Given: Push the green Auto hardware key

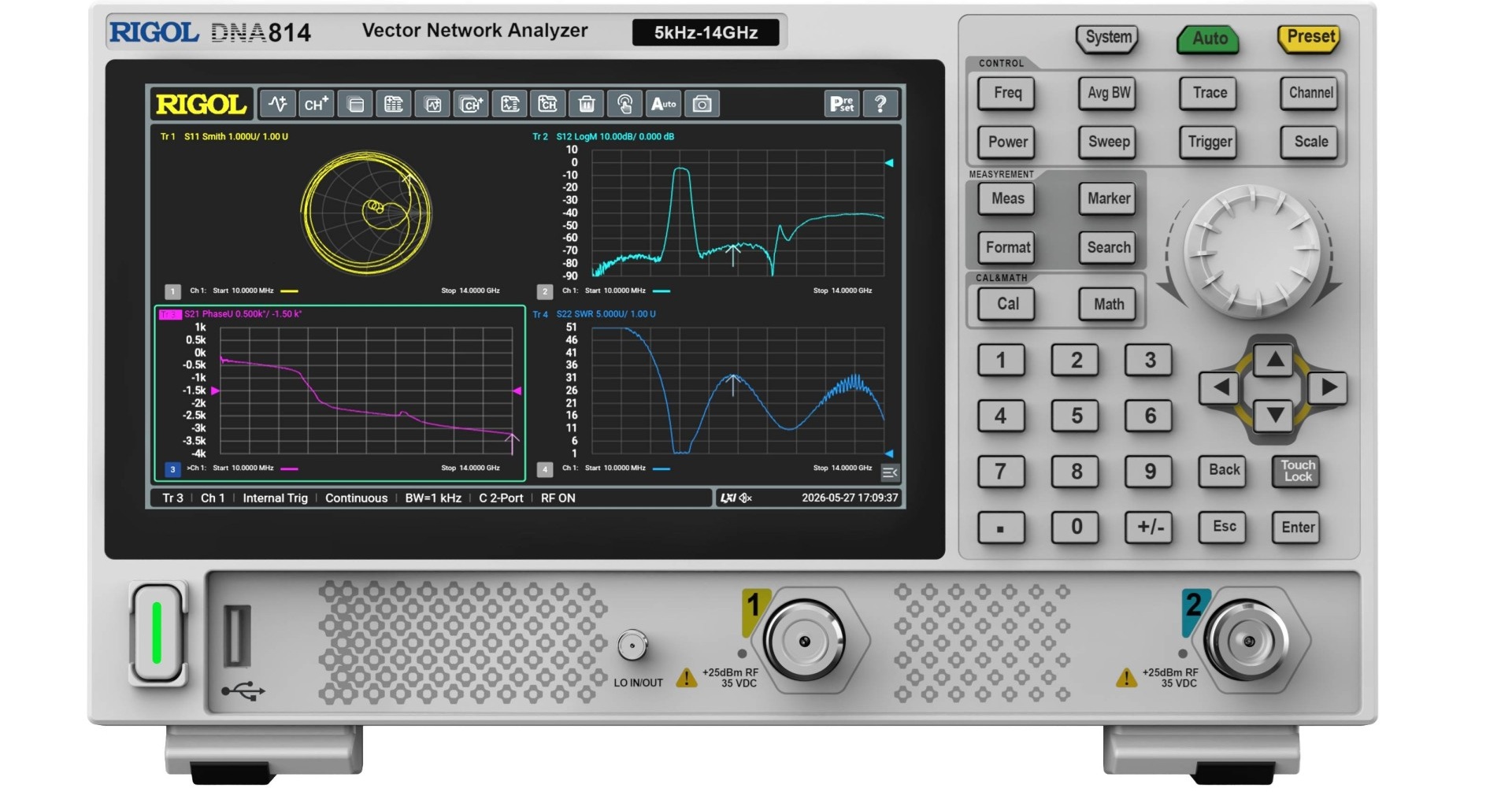Looking at the screenshot, I should [1209, 39].
